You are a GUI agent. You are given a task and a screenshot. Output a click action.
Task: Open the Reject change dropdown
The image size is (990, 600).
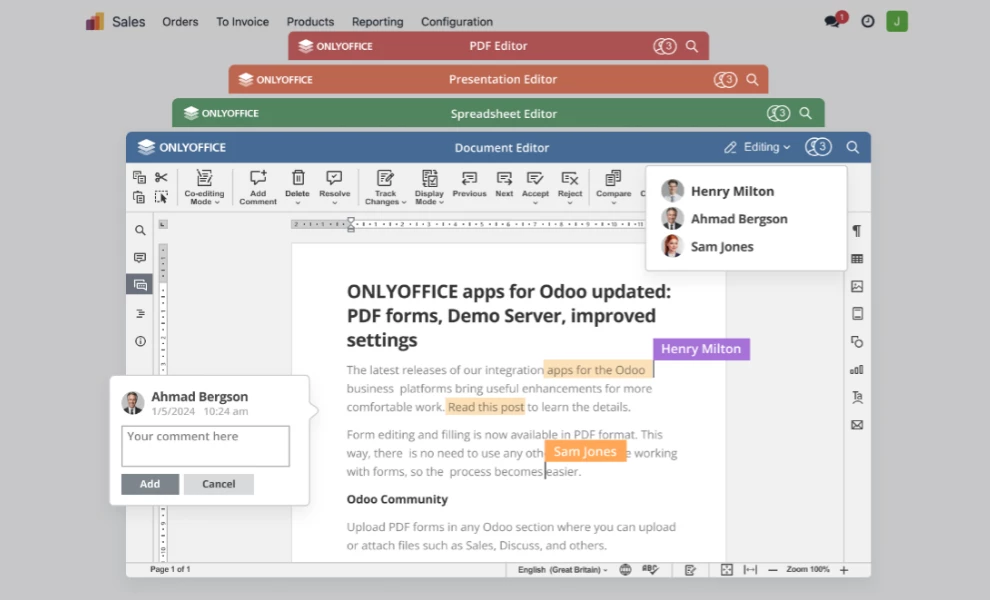(x=570, y=187)
